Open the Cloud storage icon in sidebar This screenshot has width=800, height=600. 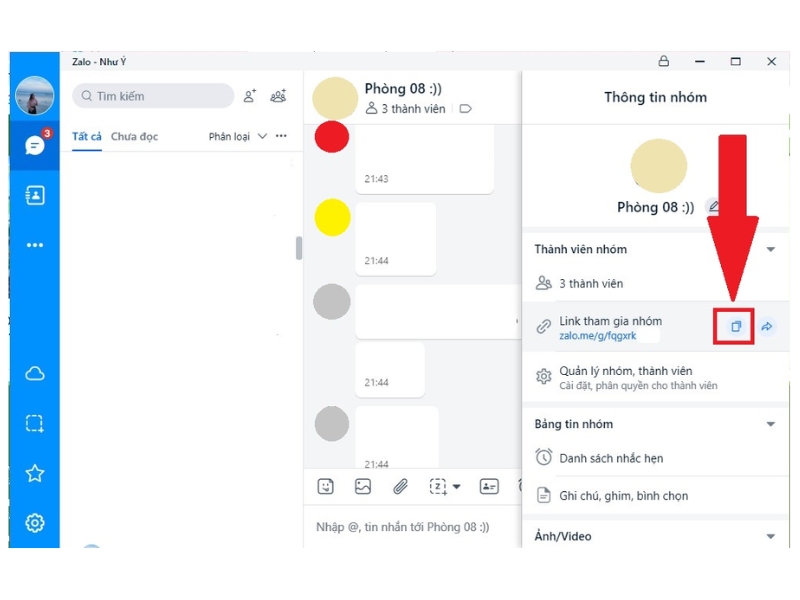pyautogui.click(x=35, y=373)
